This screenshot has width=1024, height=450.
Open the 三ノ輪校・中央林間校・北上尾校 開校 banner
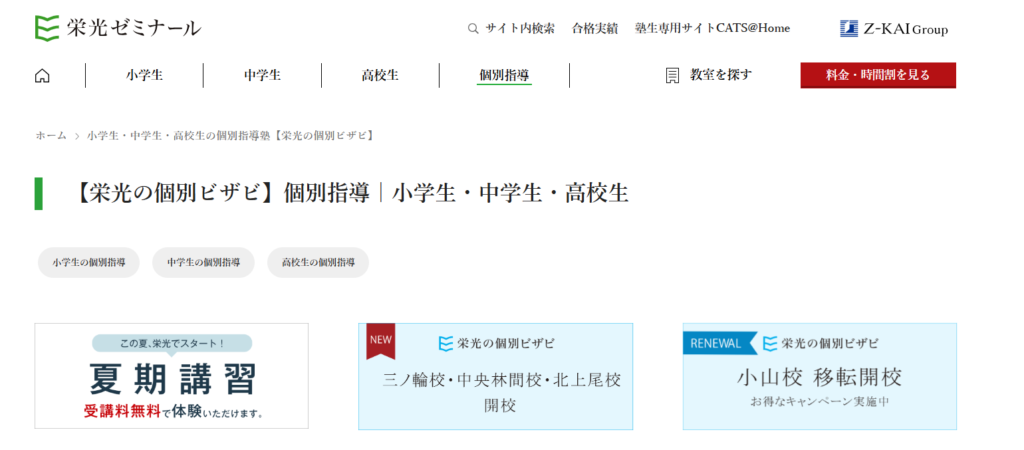click(x=496, y=376)
